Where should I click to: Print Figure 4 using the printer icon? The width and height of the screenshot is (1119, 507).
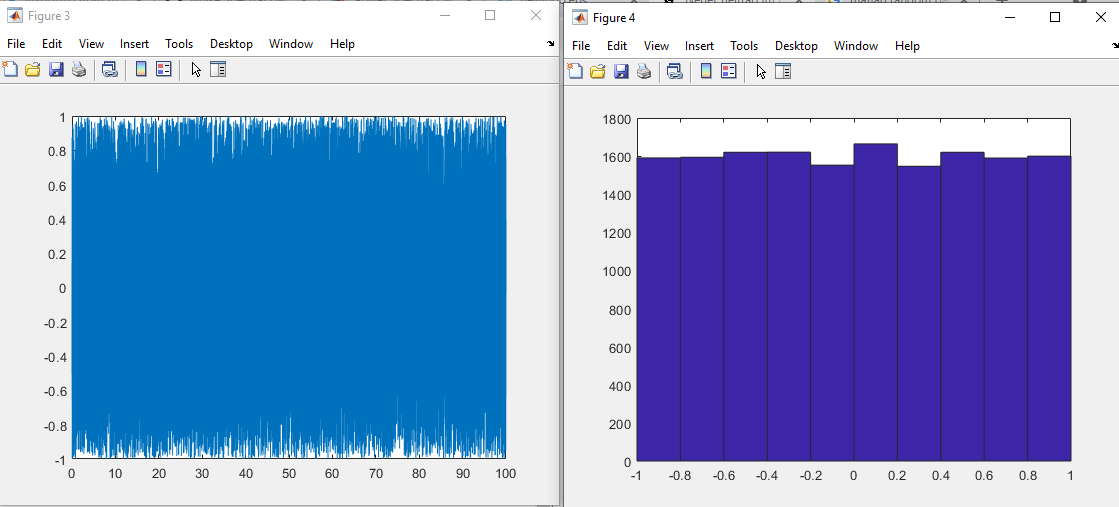coord(644,71)
